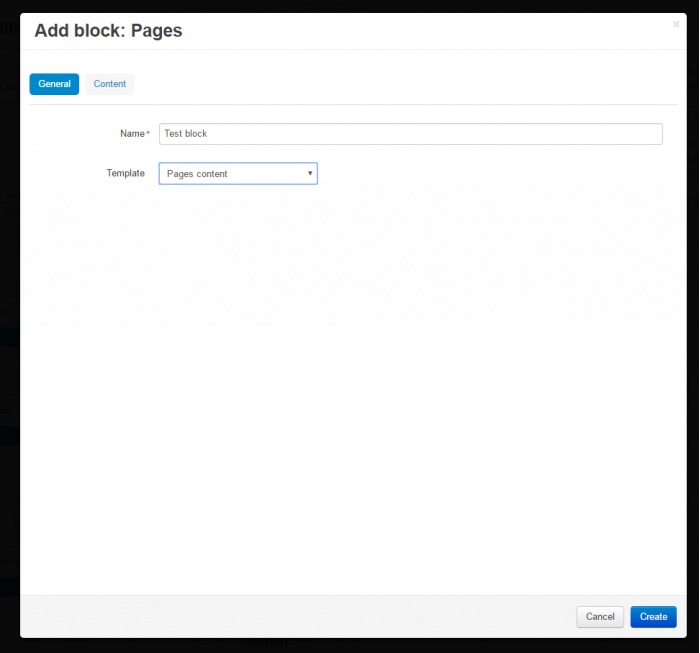Switch to the General tab
Viewport: 700px width, 653px height.
click(x=54, y=84)
